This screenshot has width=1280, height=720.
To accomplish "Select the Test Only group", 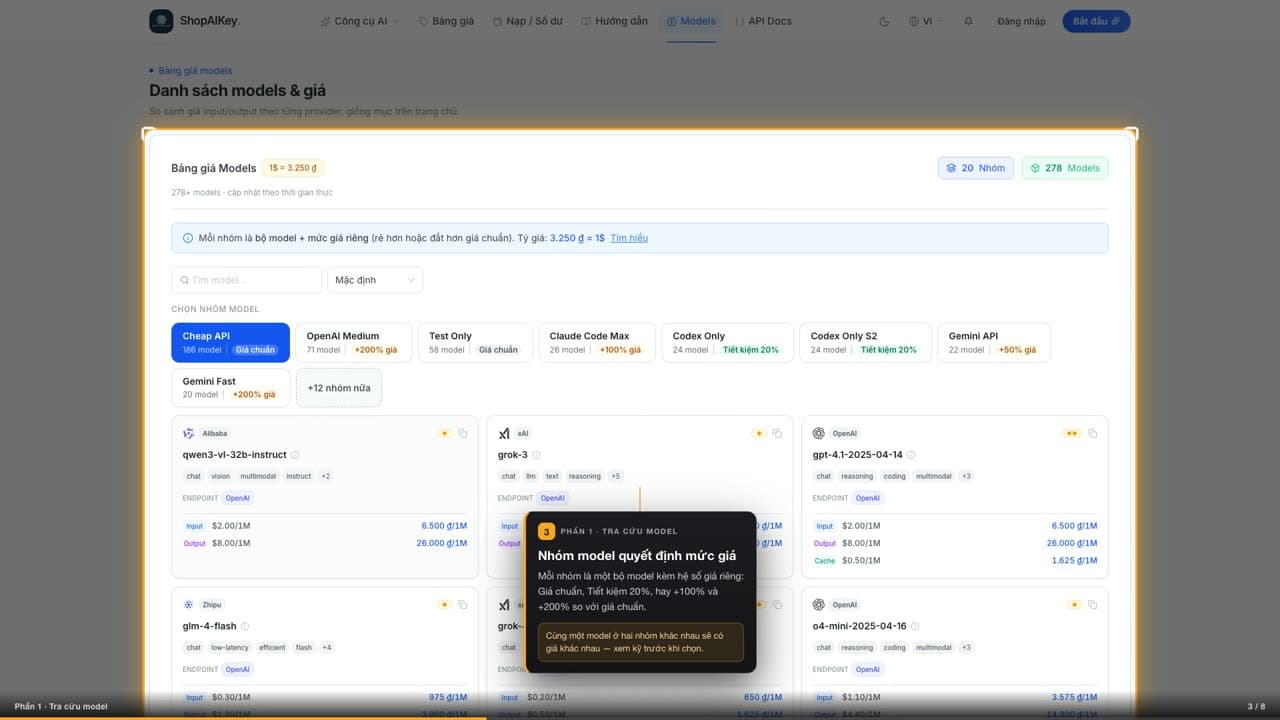I will pyautogui.click(x=475, y=343).
